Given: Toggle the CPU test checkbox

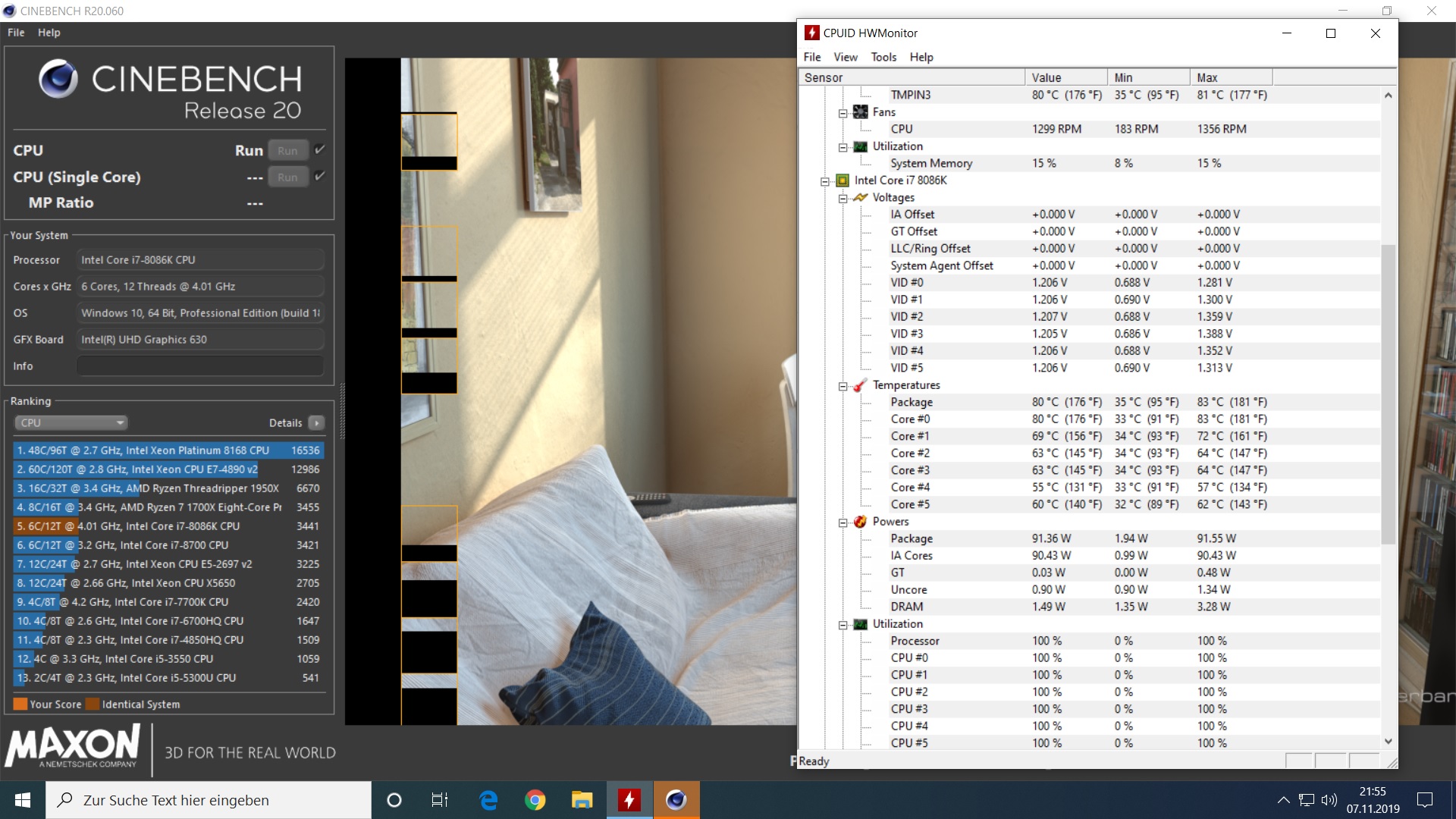Looking at the screenshot, I should [320, 149].
